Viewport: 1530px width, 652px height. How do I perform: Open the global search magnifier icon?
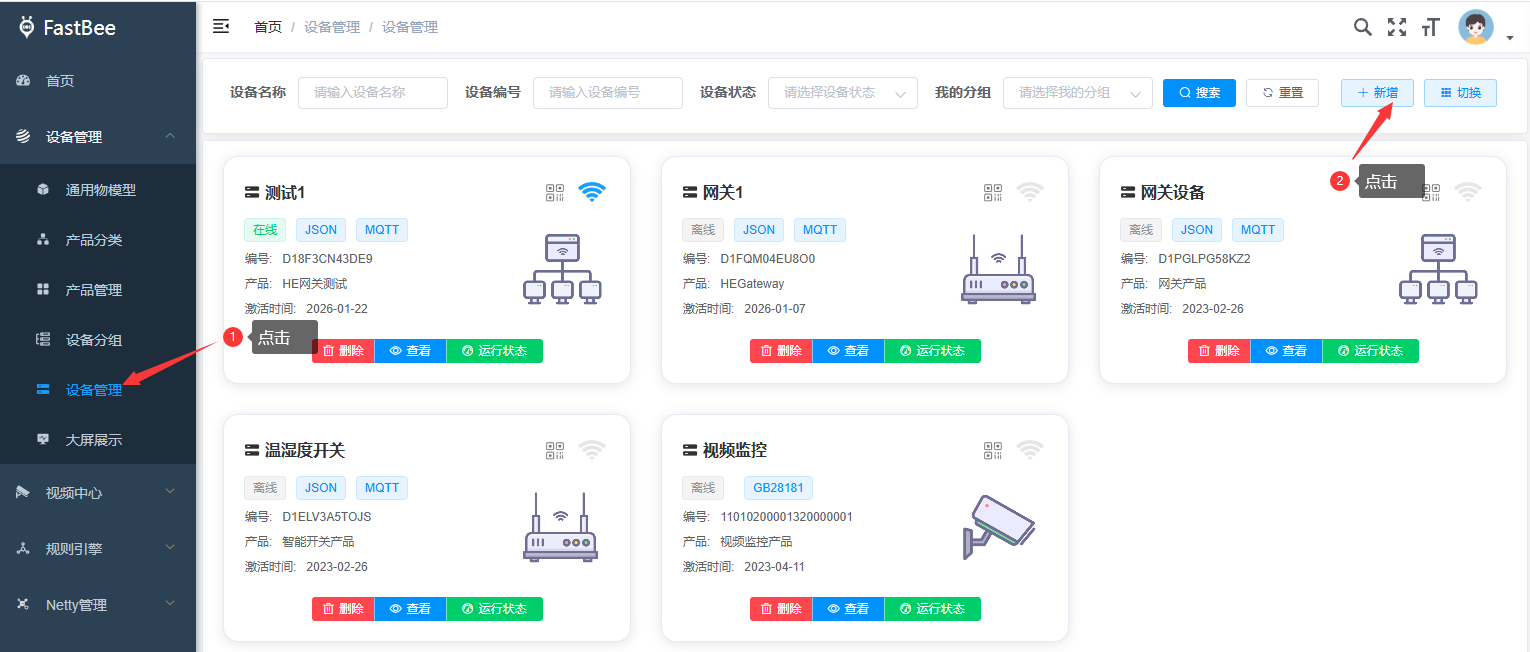tap(1362, 27)
